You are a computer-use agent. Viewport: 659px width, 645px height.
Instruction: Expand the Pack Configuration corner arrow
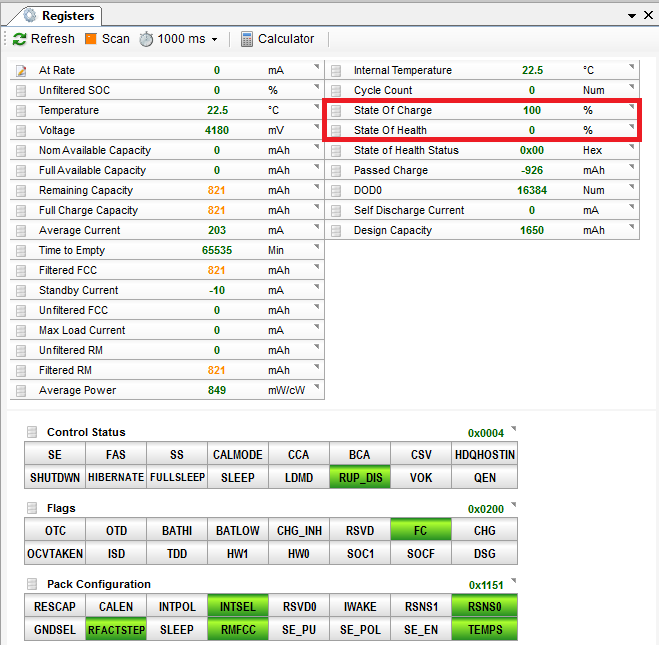tap(513, 581)
